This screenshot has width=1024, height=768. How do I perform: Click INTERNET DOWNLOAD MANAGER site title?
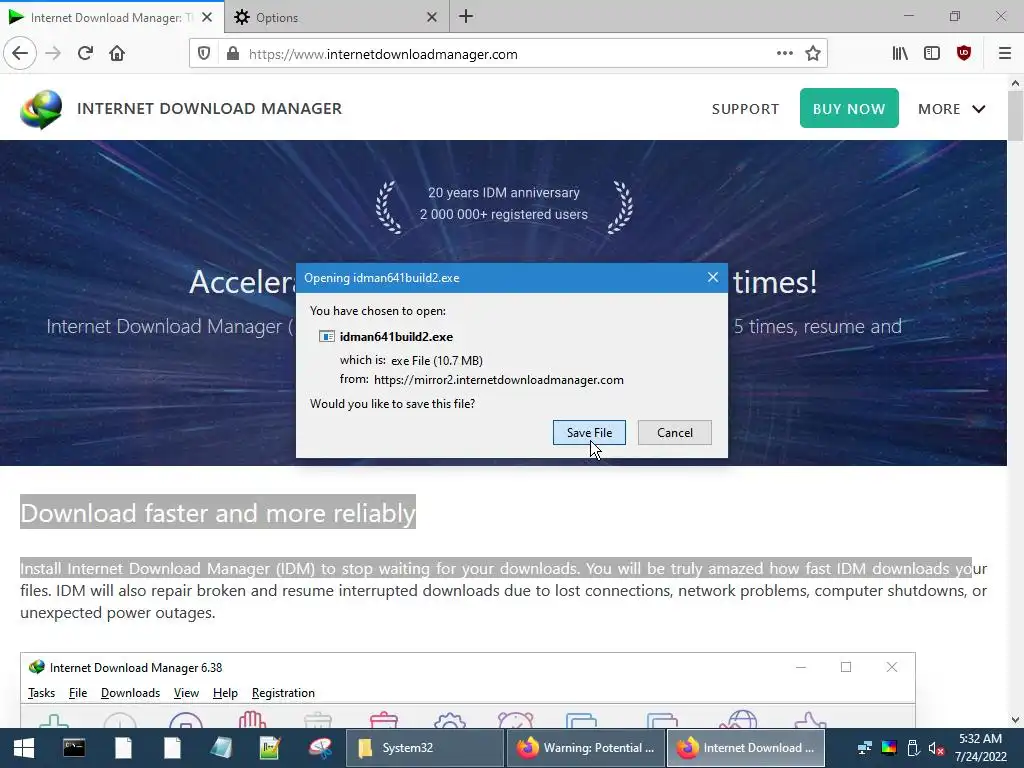coord(210,108)
